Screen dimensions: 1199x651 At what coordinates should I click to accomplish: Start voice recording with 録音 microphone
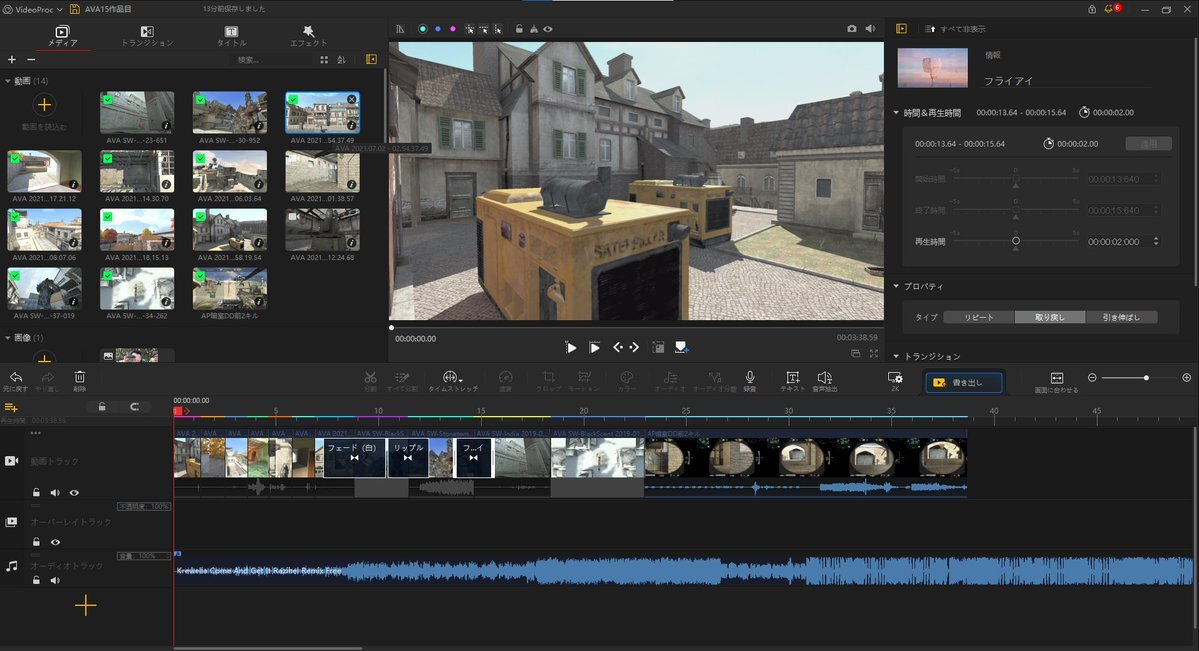[750, 380]
